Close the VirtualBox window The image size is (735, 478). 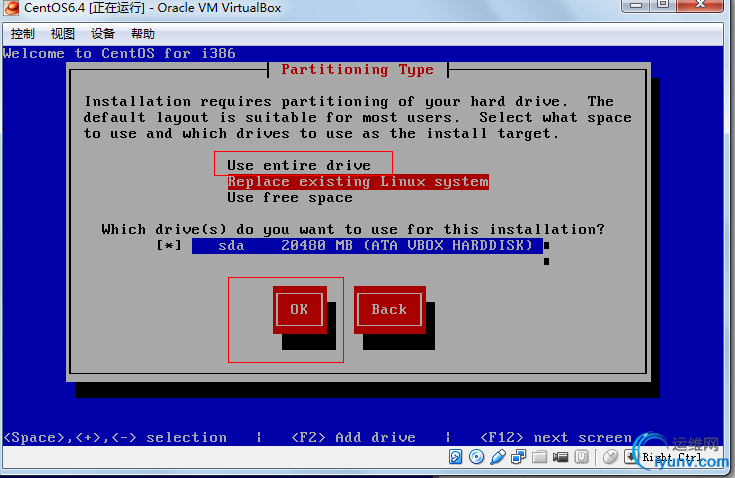tap(700, 5)
